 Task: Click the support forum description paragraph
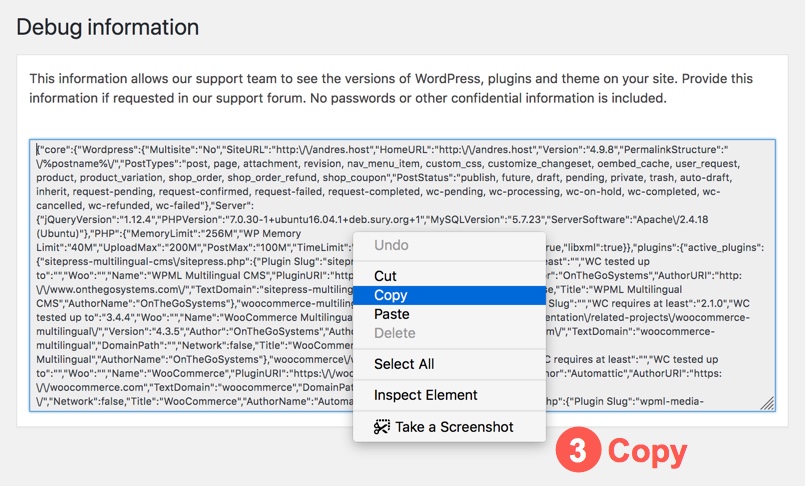(391, 88)
